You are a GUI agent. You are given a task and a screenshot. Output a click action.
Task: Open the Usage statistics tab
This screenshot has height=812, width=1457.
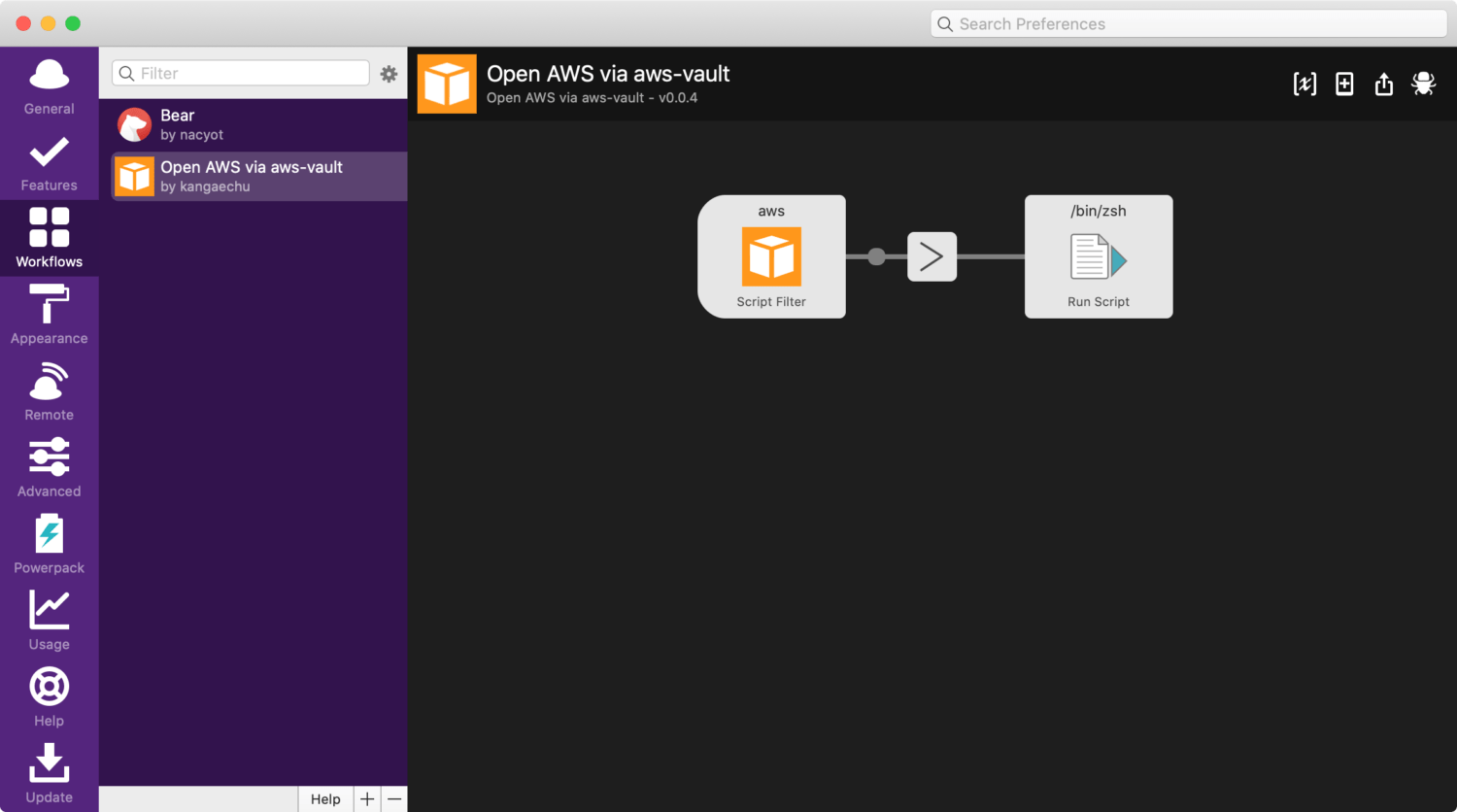[x=49, y=621]
